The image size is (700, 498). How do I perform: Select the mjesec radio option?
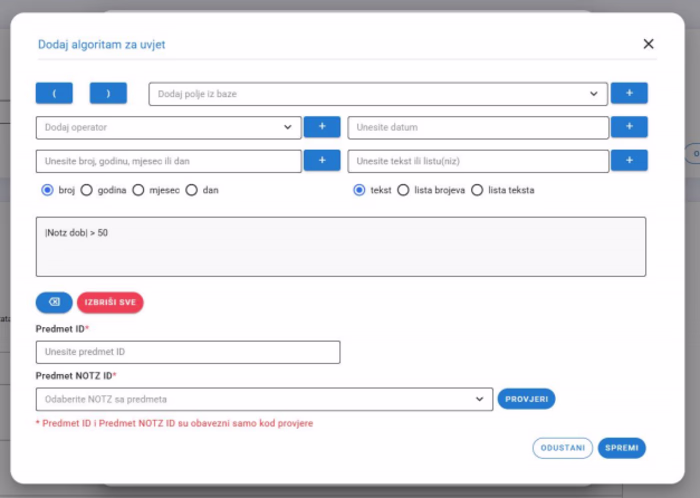point(138,190)
